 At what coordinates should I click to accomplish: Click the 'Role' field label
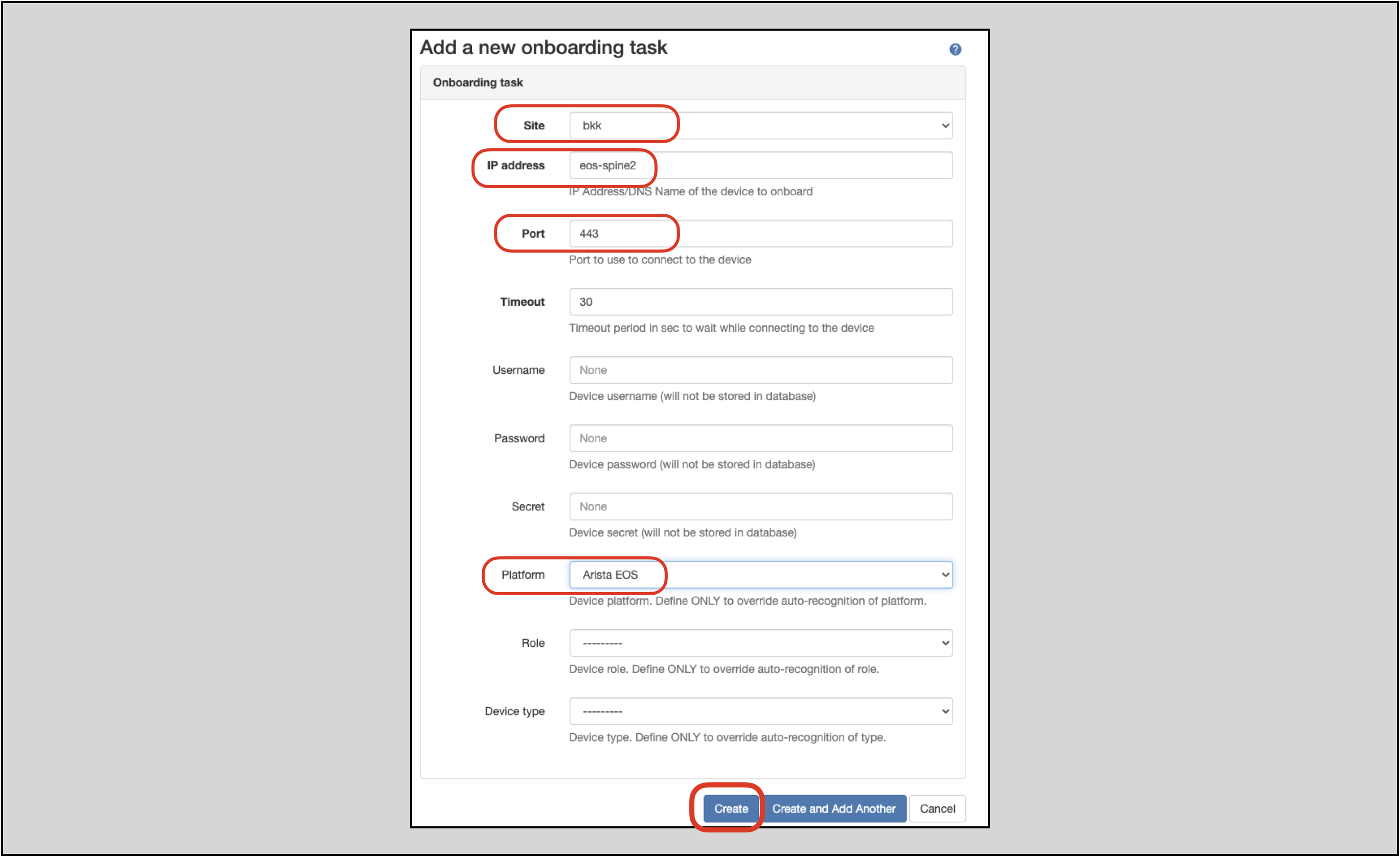tap(533, 643)
